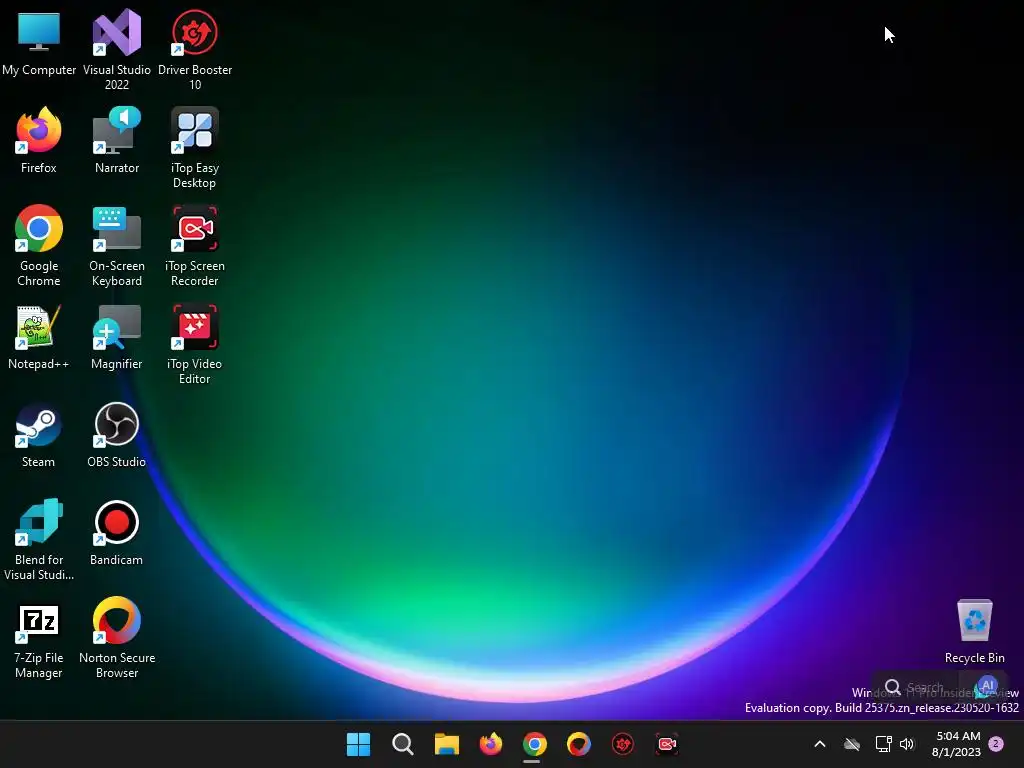Select the Firefox desktop shortcut
Viewport: 1024px width, 768px height.
39,140
